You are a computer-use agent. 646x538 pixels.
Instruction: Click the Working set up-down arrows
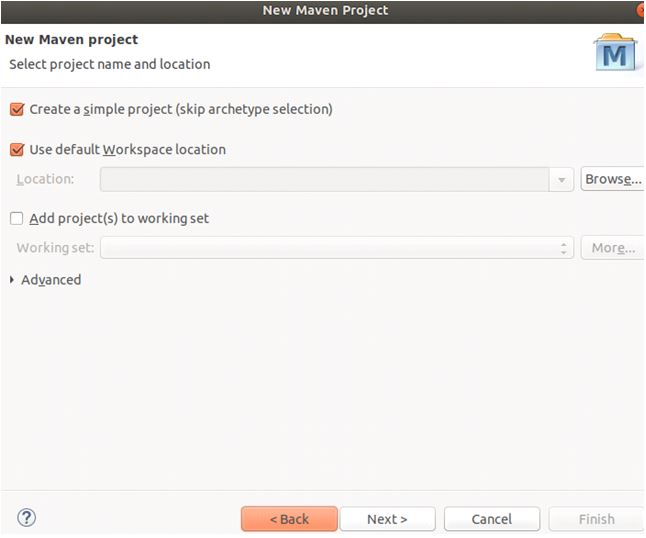pyautogui.click(x=564, y=248)
